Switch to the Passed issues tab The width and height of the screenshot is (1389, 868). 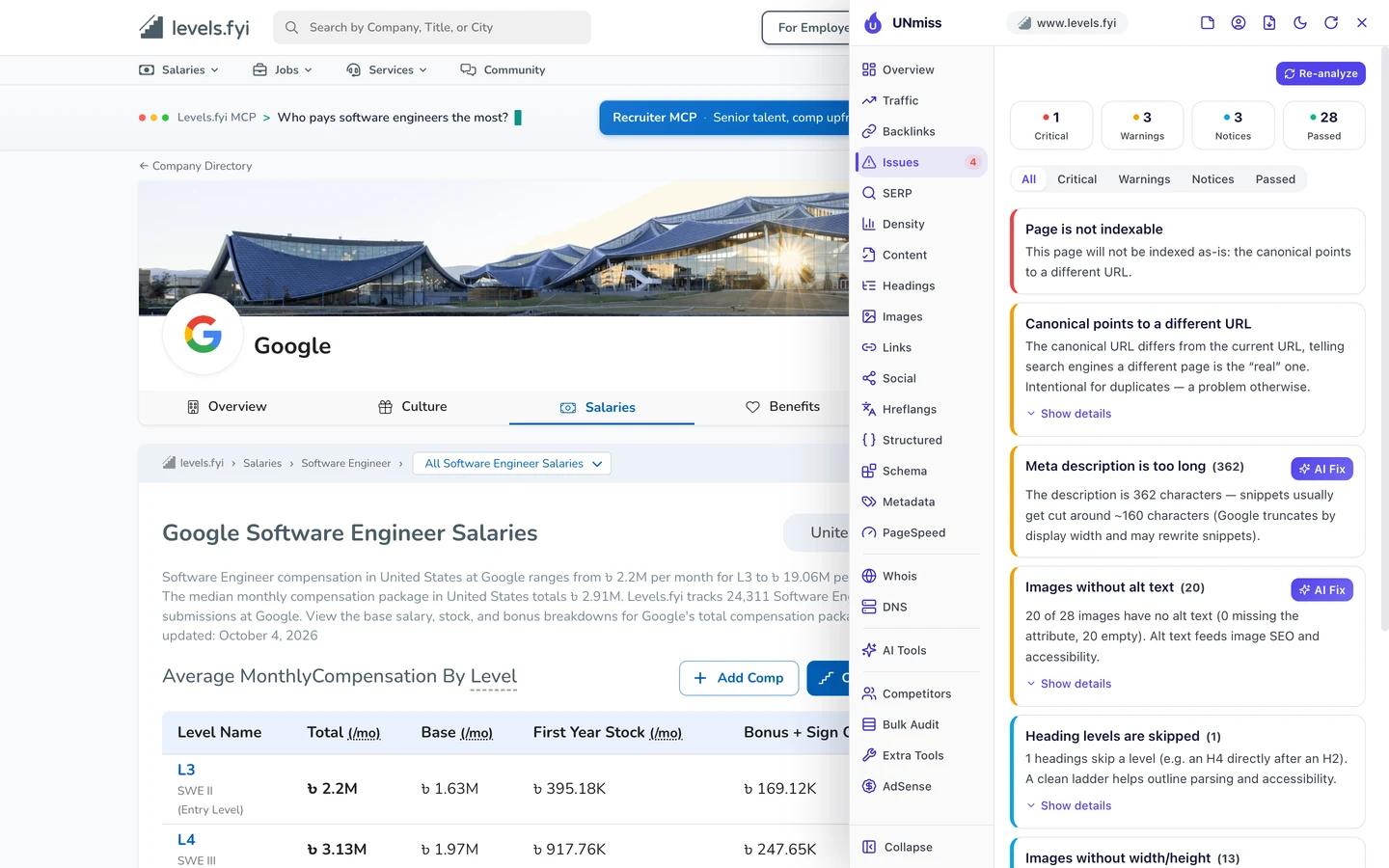(x=1275, y=179)
